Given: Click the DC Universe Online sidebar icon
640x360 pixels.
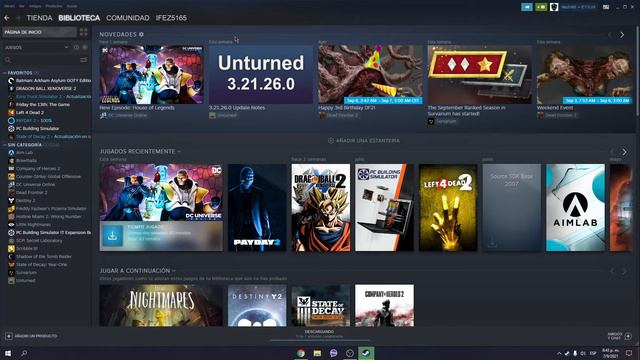Looking at the screenshot, I should click(x=11, y=184).
